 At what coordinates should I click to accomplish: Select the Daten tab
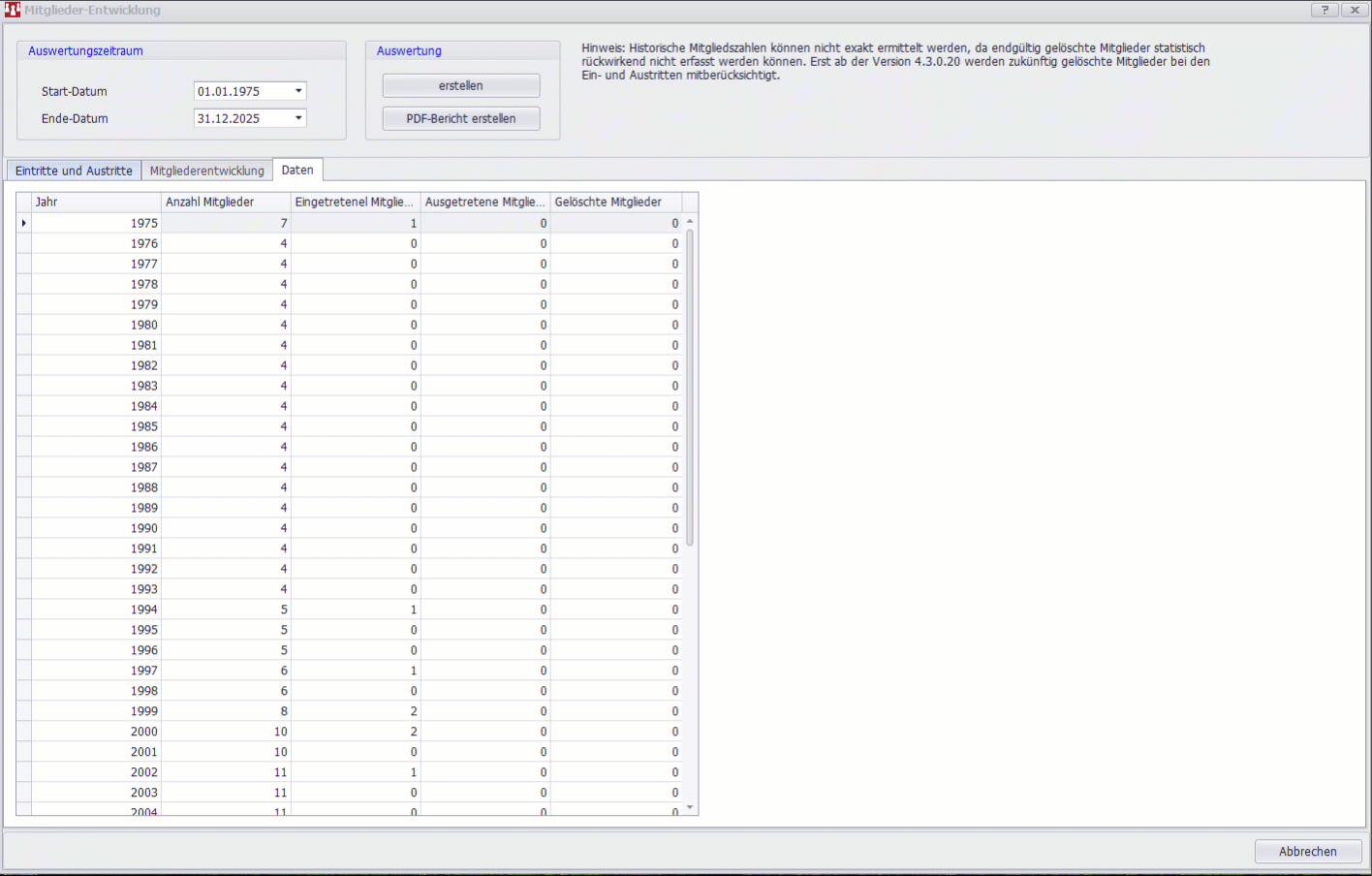pos(297,170)
